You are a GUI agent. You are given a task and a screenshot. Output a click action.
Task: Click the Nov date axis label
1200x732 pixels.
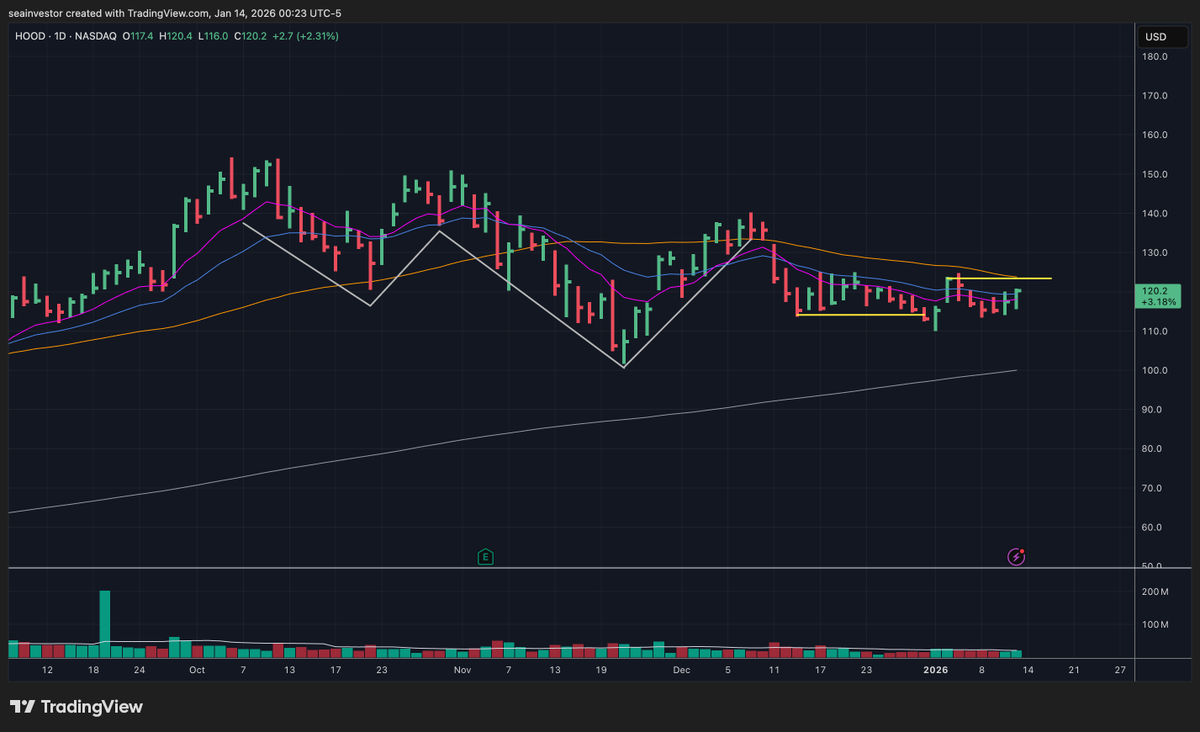(x=461, y=670)
